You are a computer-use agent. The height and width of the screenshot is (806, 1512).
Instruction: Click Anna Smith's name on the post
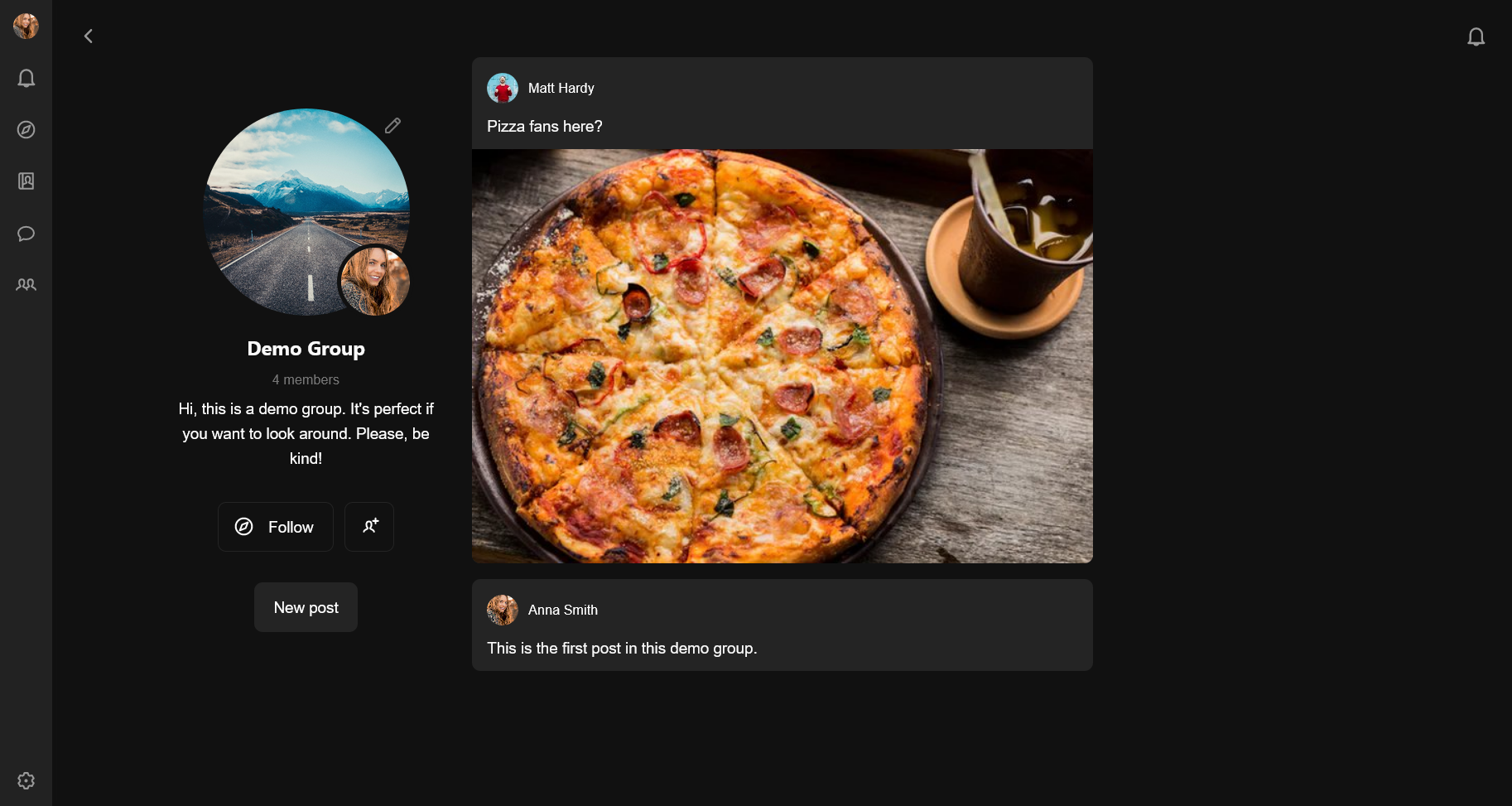coord(563,610)
